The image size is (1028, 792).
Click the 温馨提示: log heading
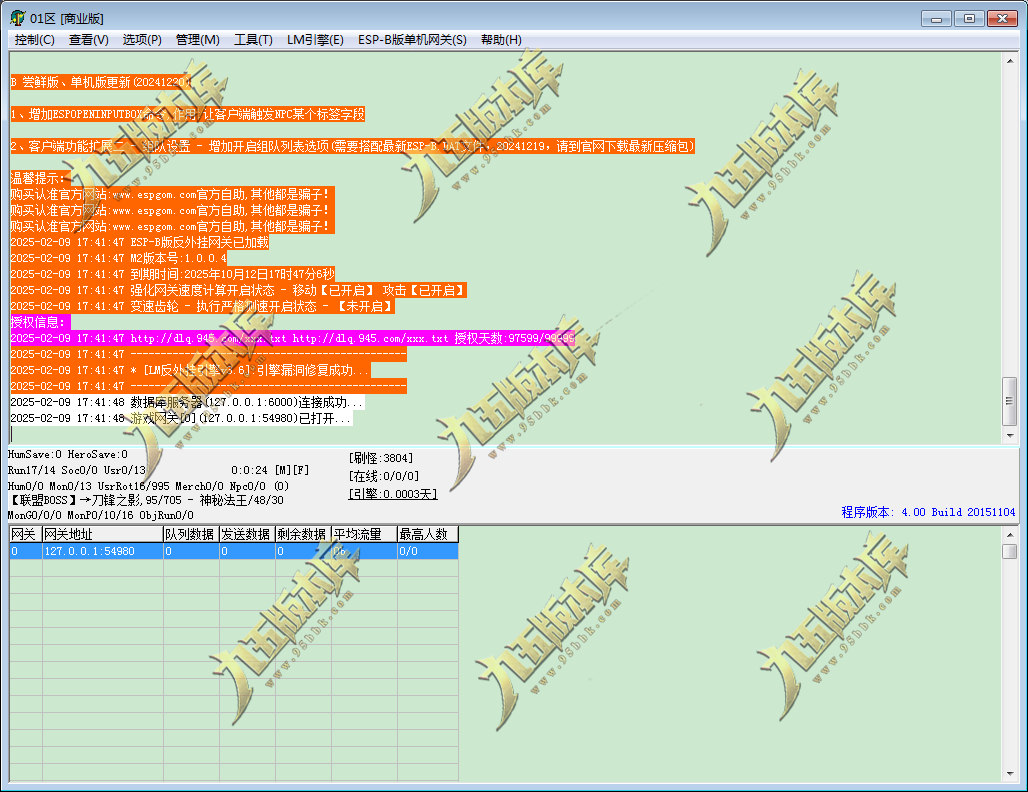39,178
